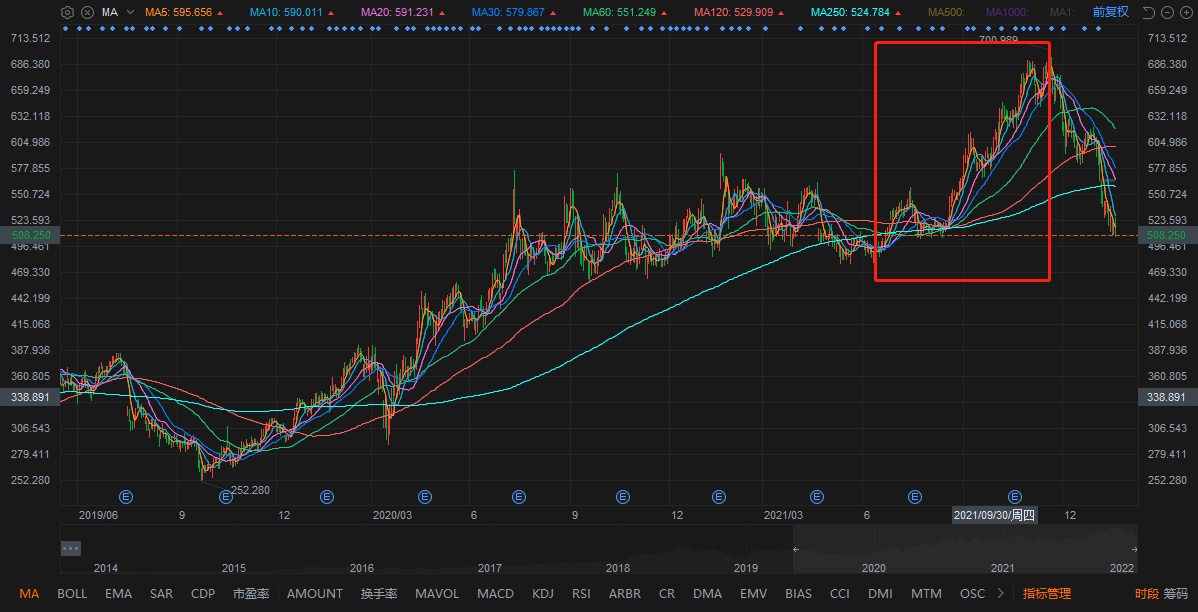Zoom out chart with minus icon

click(x=1167, y=12)
